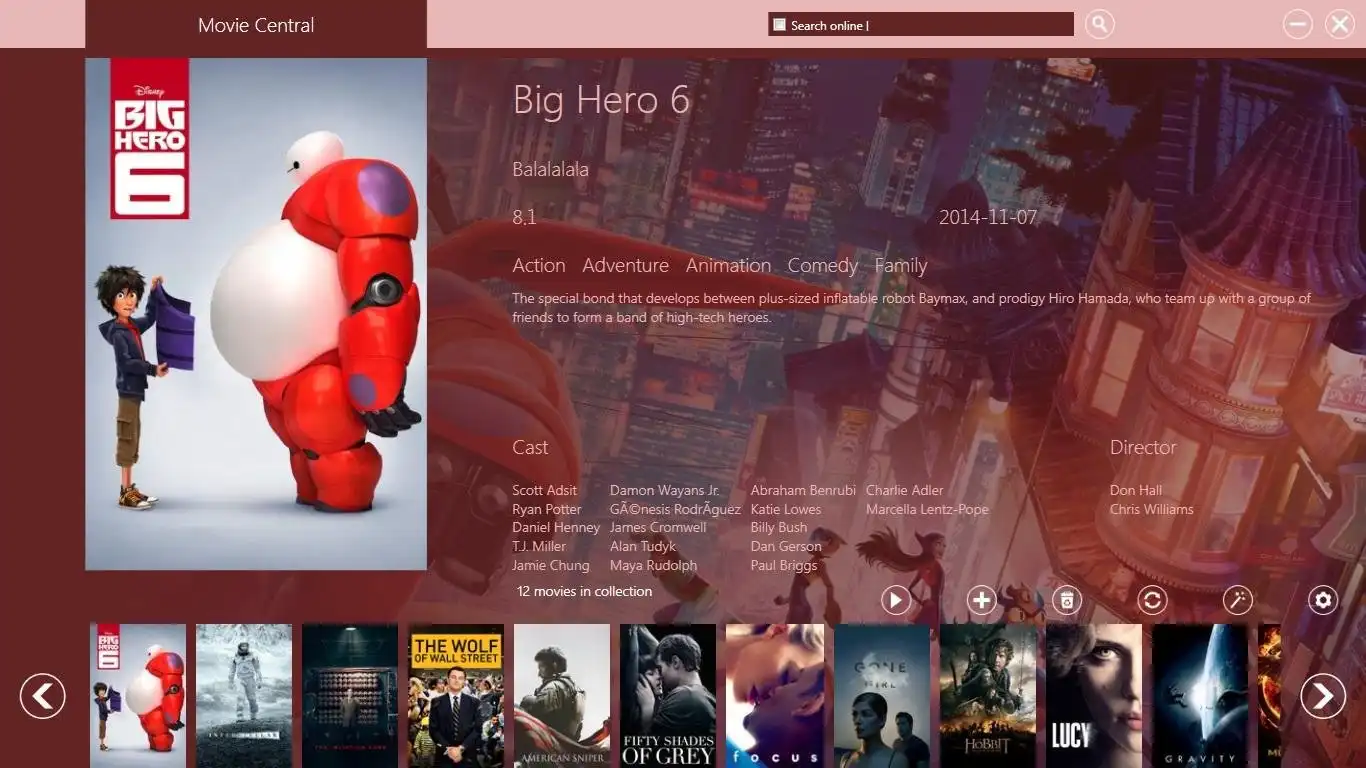Click cast member Charlie Adler
Viewport: 1366px width, 768px height.
[x=904, y=490]
